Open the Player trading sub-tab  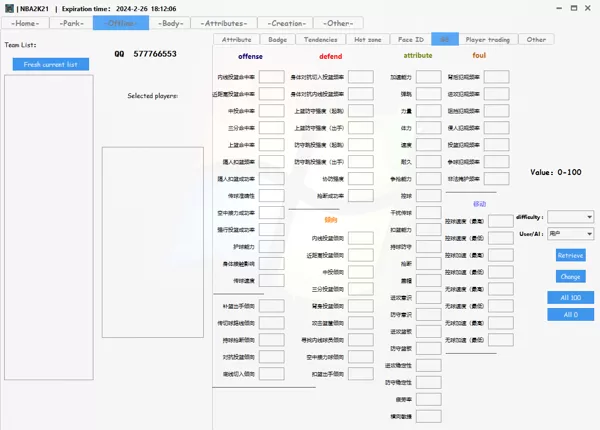(x=488, y=39)
